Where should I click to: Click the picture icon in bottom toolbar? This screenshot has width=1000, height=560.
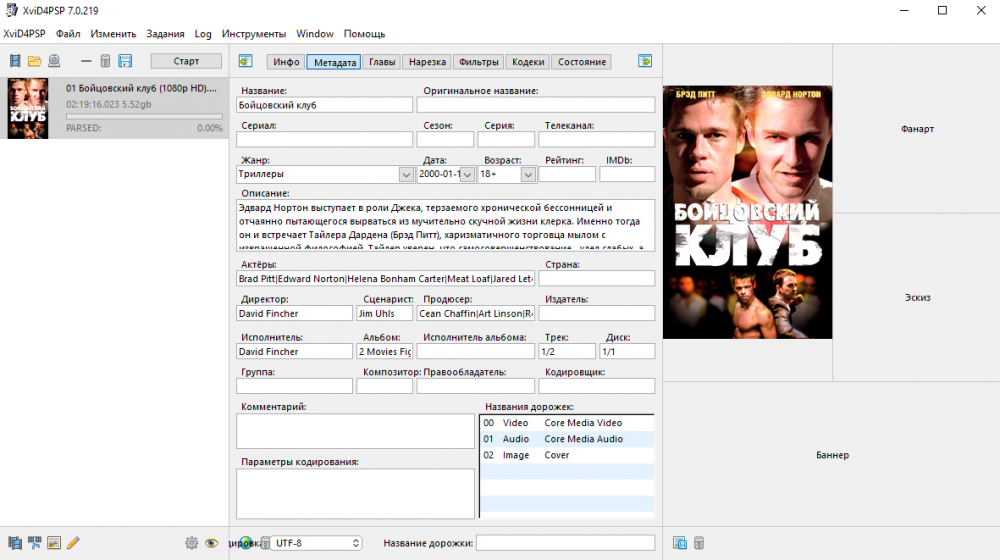click(x=54, y=543)
